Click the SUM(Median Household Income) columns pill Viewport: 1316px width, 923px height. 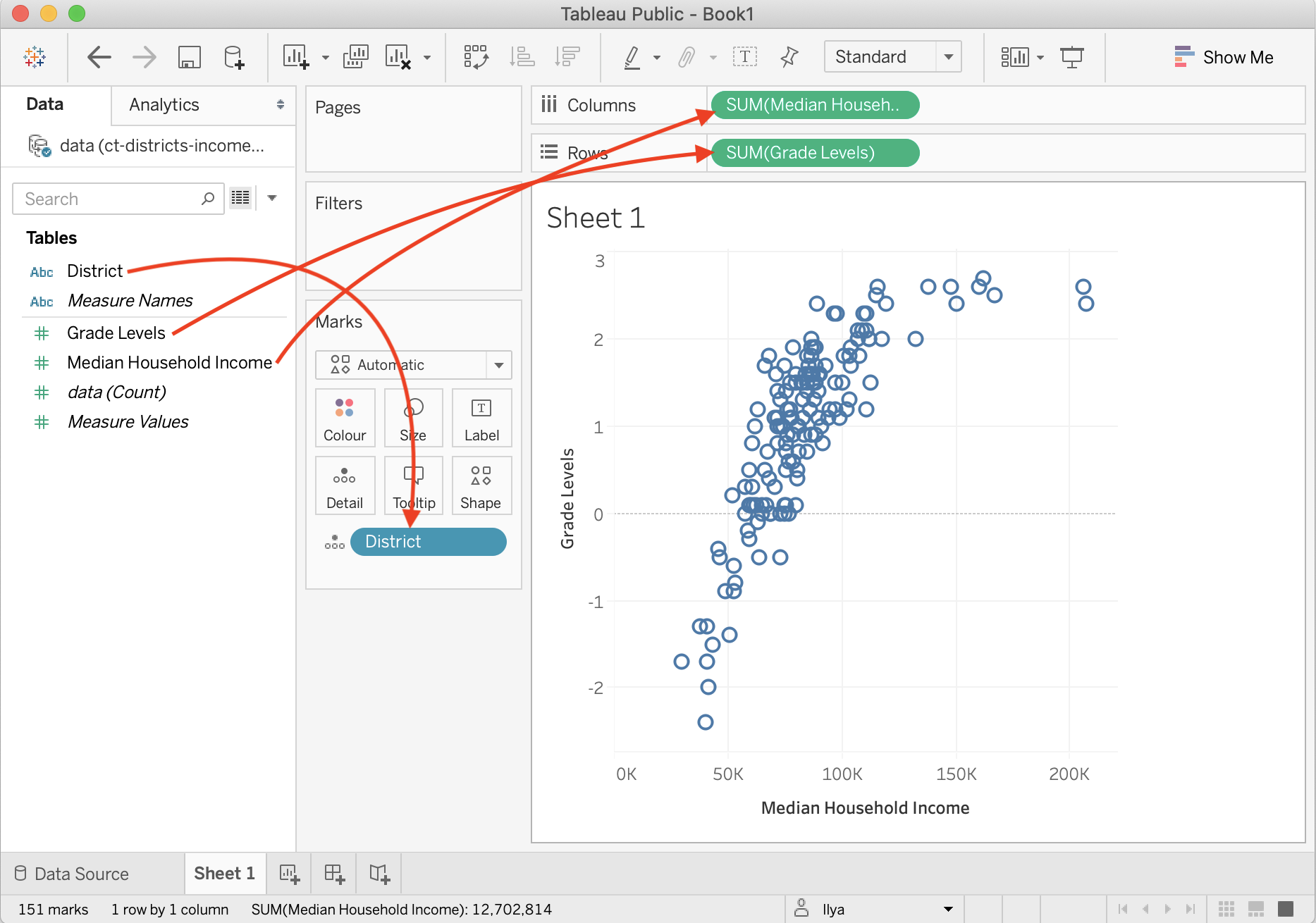[x=816, y=105]
